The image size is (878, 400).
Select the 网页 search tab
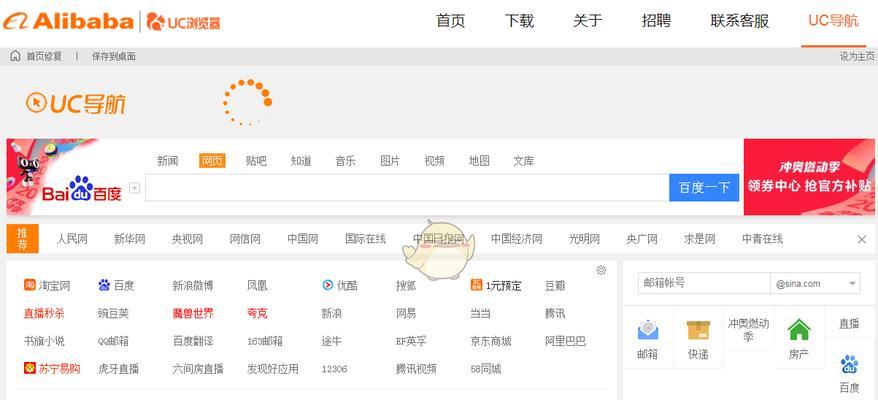[212, 161]
